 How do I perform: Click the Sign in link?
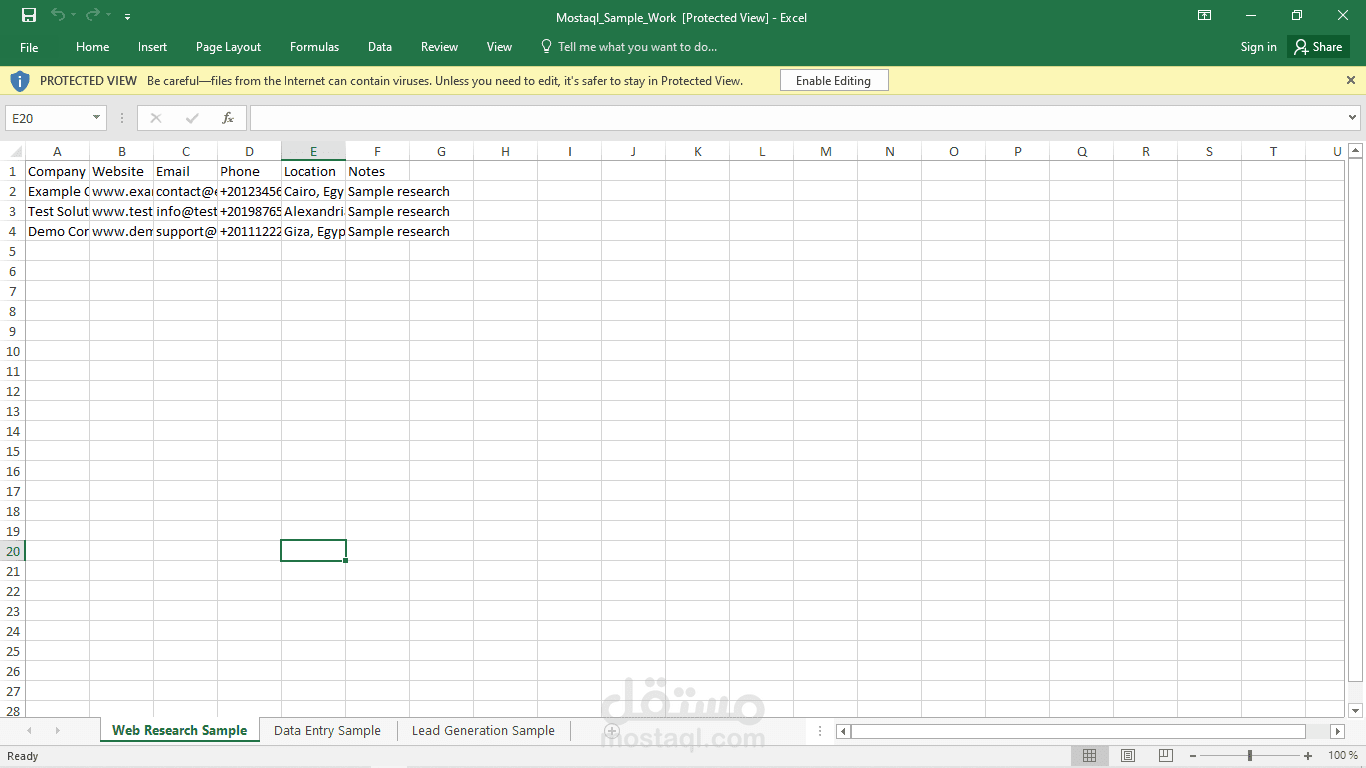(1258, 47)
